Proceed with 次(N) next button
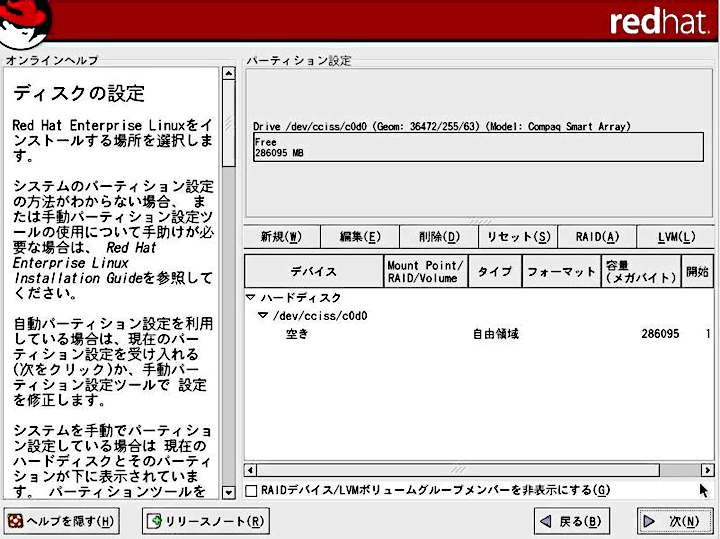This screenshot has height=539, width=720. coord(675,521)
